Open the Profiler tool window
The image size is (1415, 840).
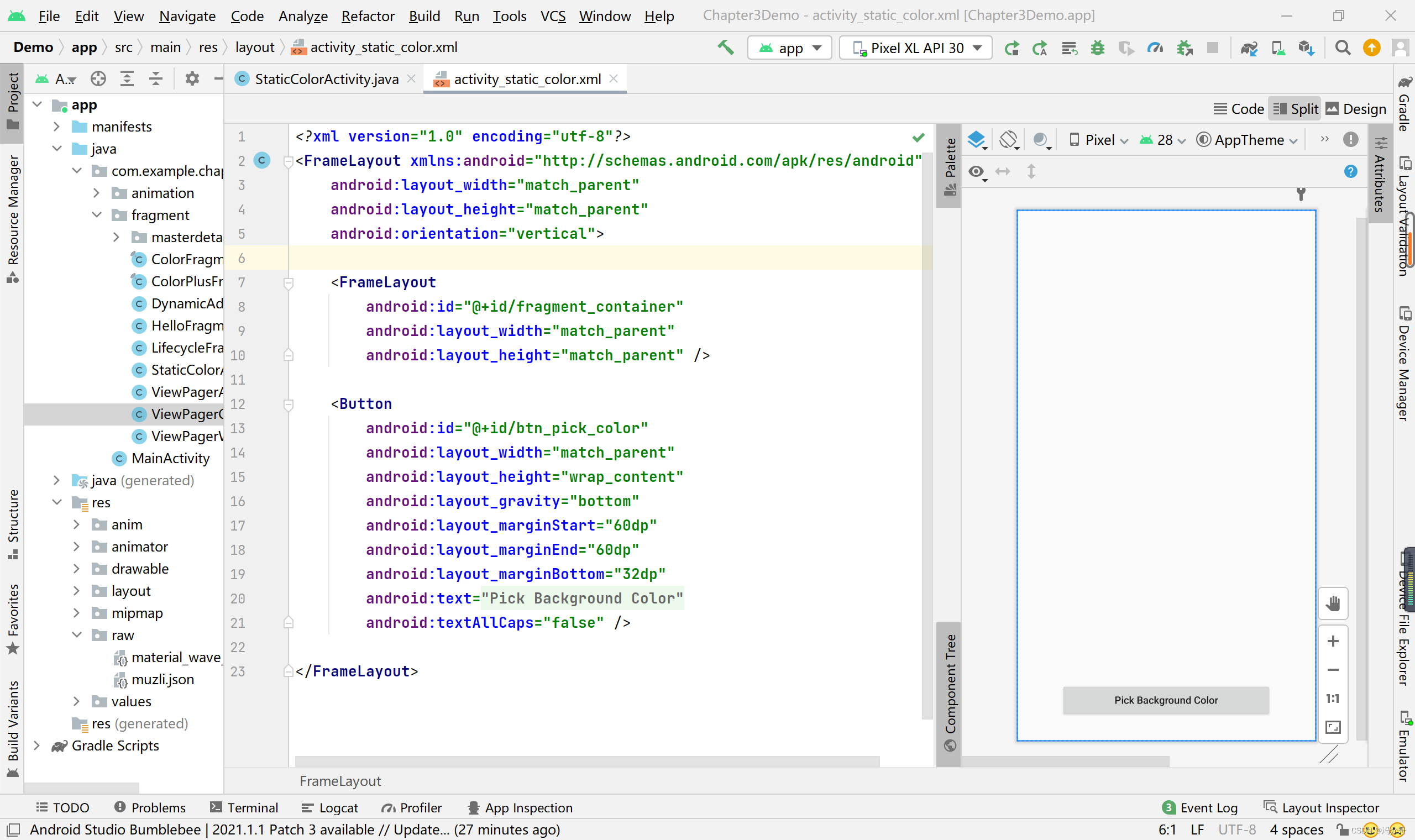[411, 808]
